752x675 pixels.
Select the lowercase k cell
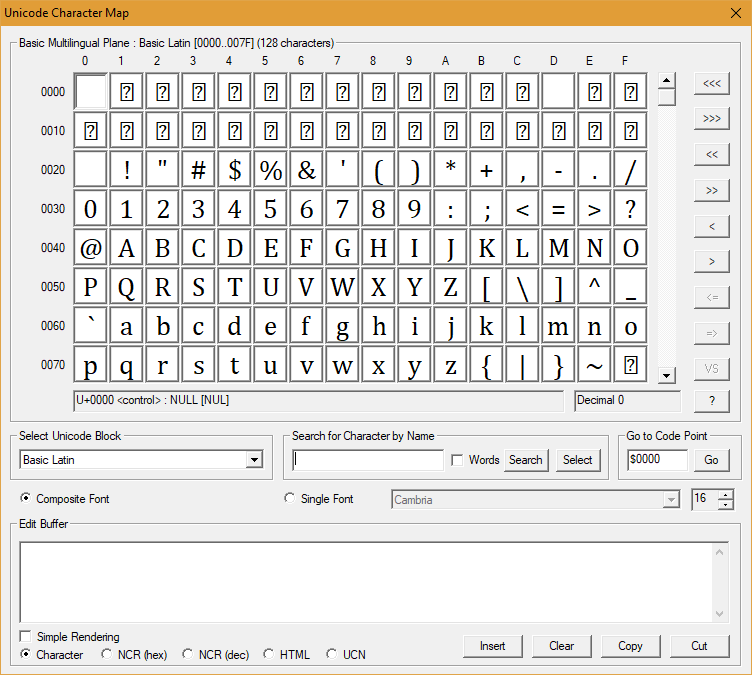(486, 326)
